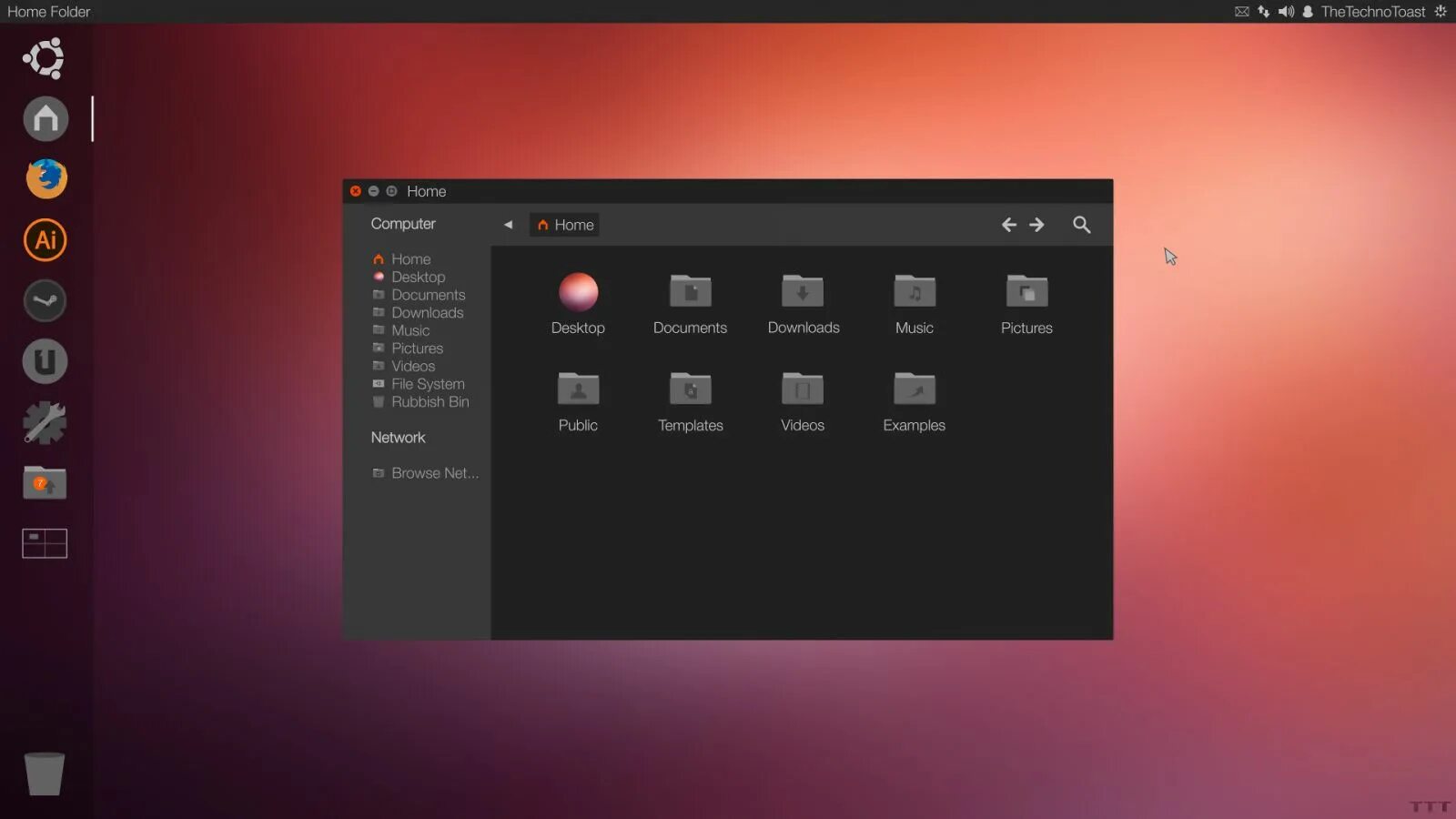Minimize the Home window

373,191
